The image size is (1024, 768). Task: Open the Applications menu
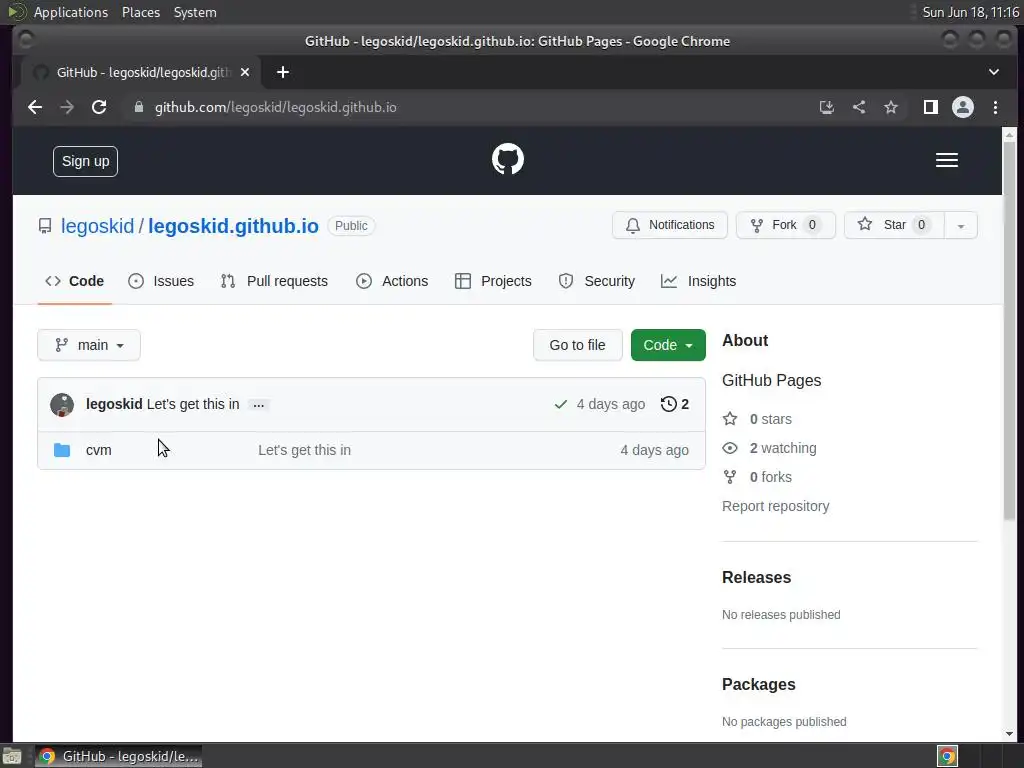tap(71, 12)
